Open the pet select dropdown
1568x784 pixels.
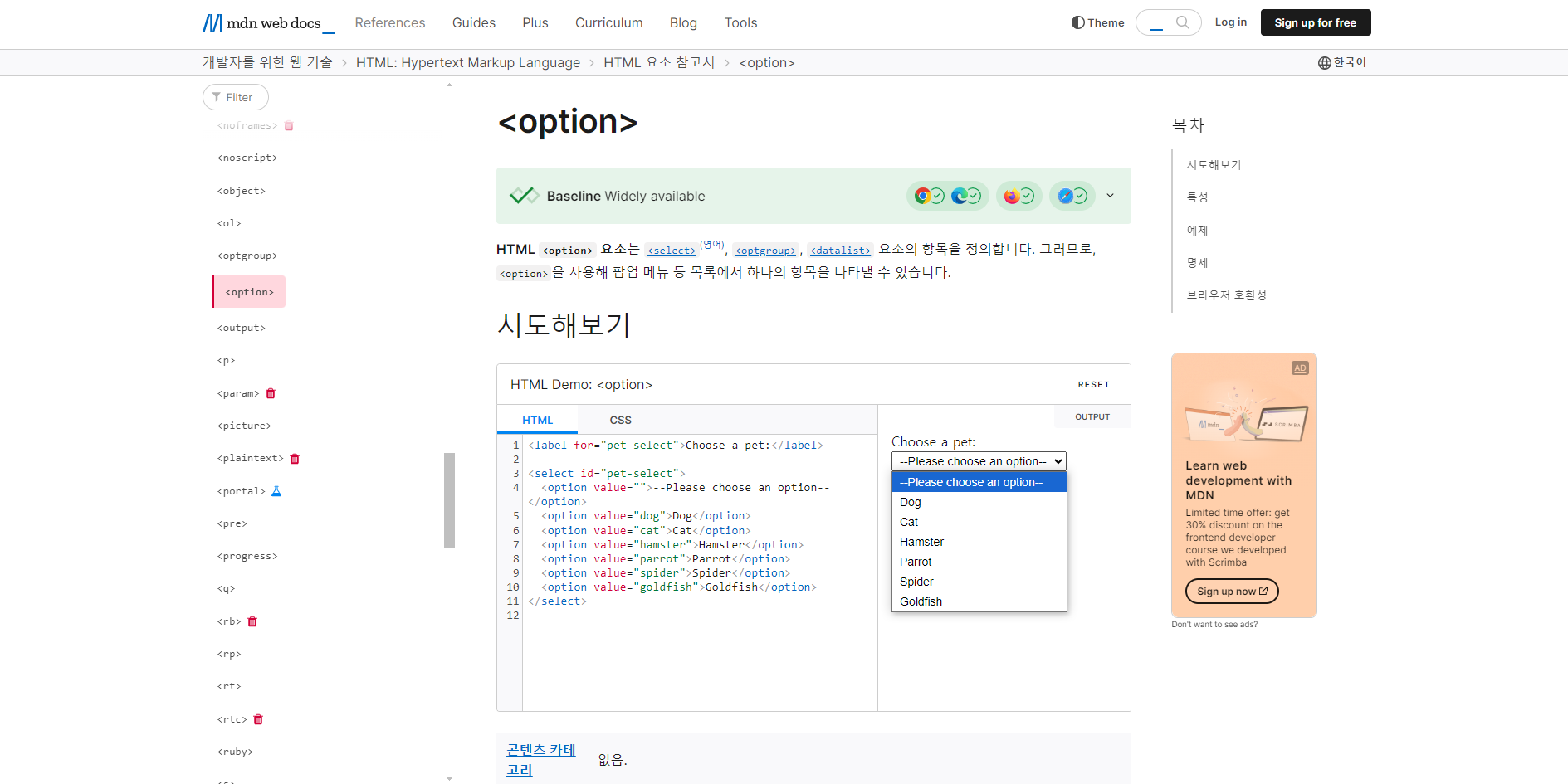tap(979, 461)
